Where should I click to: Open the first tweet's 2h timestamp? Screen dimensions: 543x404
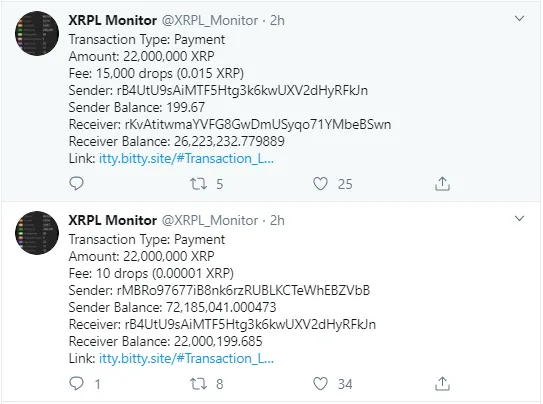point(277,20)
